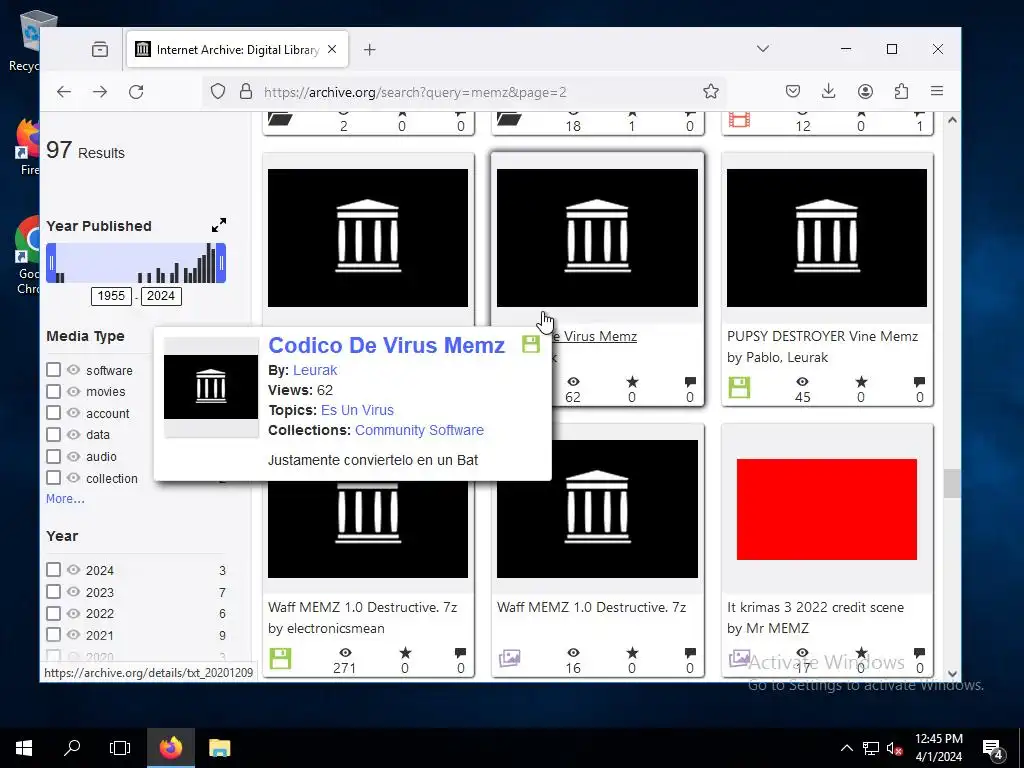Open the extensions puzzle icon
The width and height of the screenshot is (1024, 768).
(901, 91)
